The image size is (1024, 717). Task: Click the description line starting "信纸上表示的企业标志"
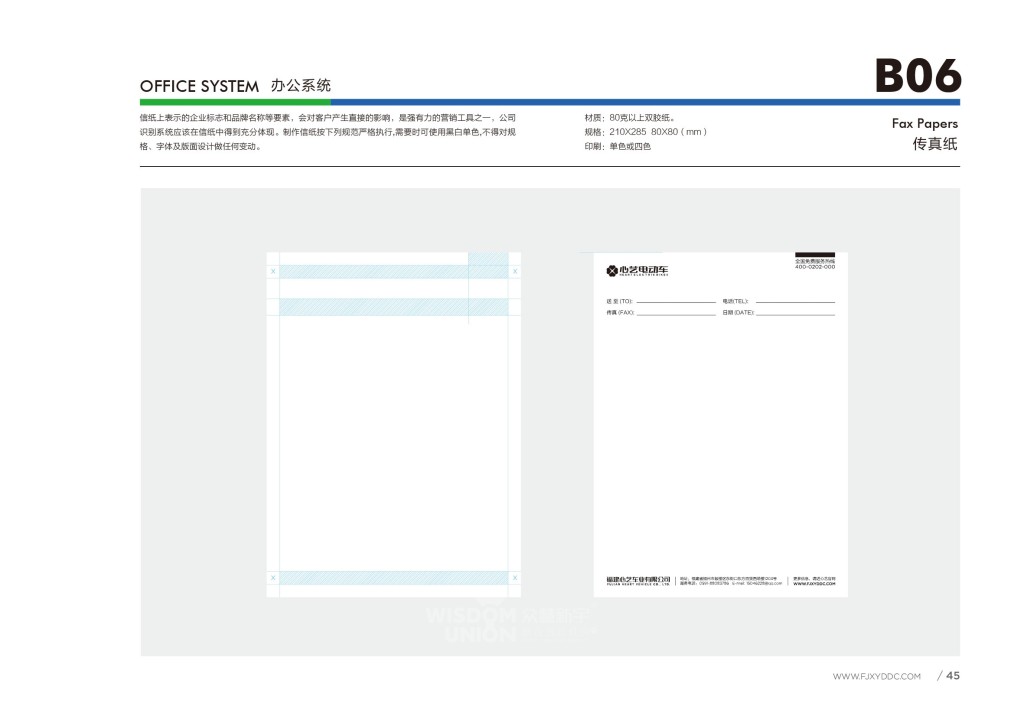tap(328, 118)
